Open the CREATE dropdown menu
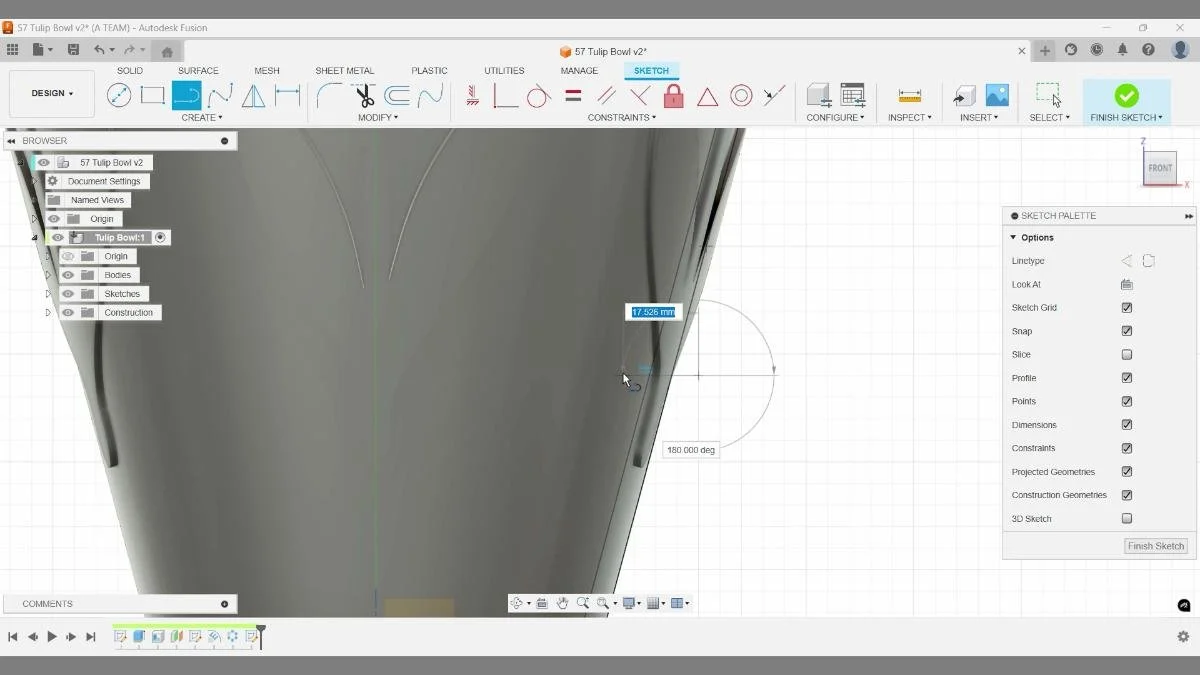 pos(202,117)
